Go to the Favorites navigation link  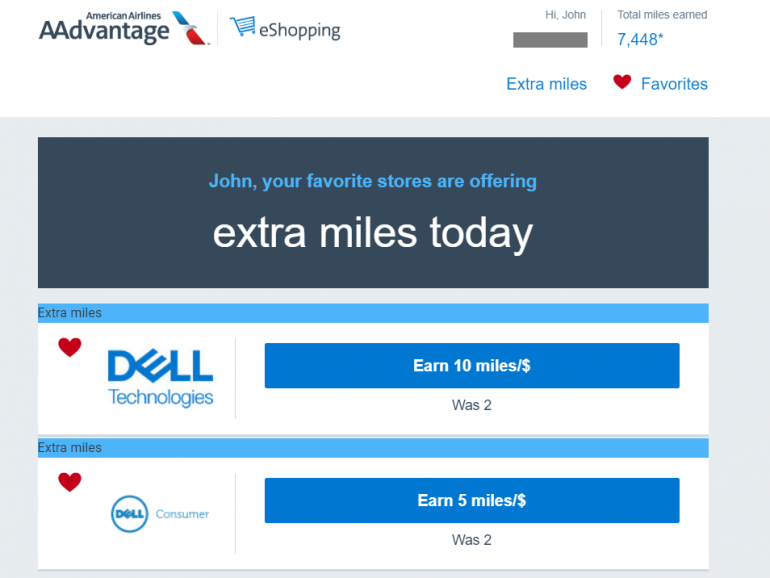[x=674, y=84]
